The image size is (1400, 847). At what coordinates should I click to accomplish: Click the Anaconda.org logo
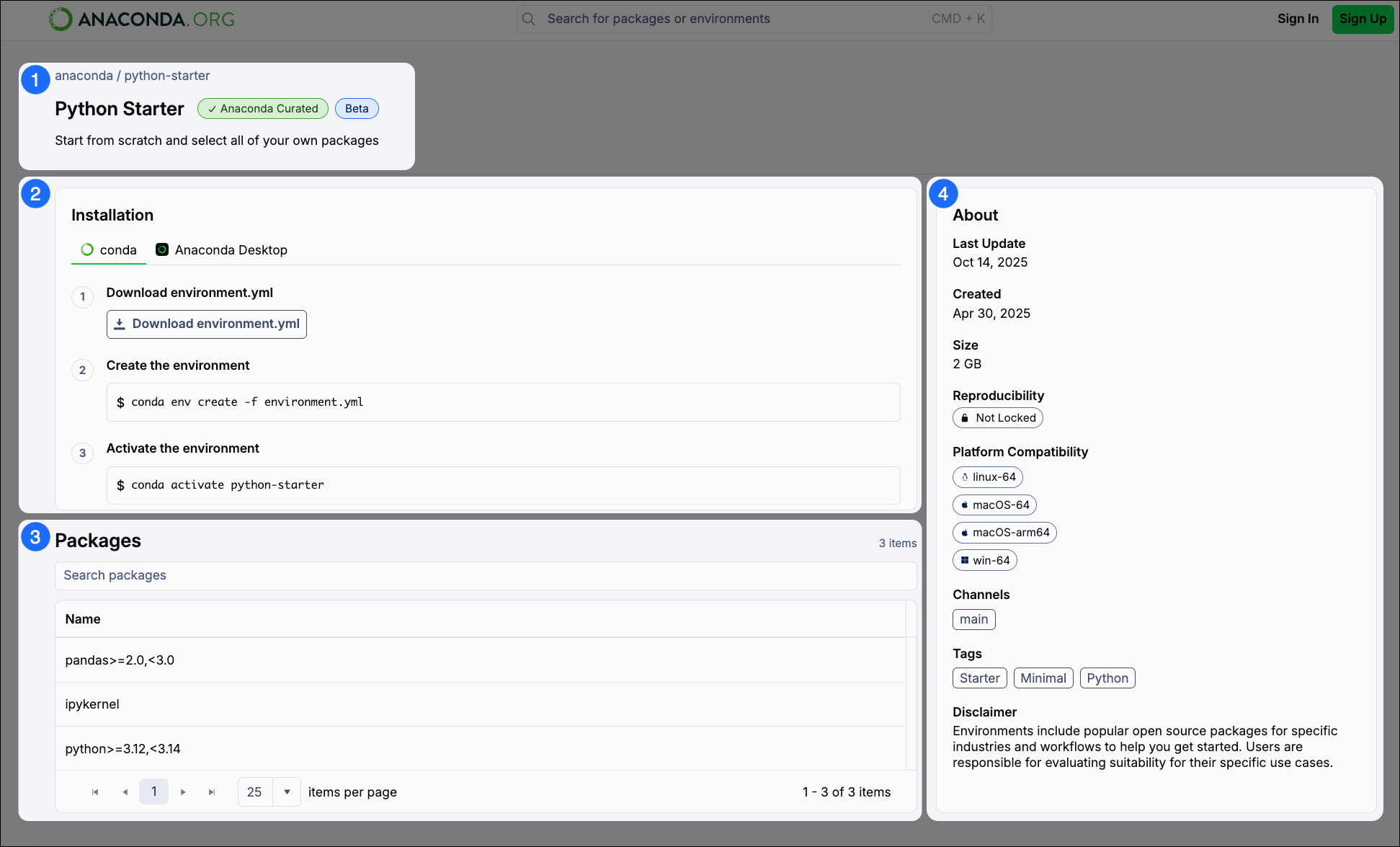[142, 19]
